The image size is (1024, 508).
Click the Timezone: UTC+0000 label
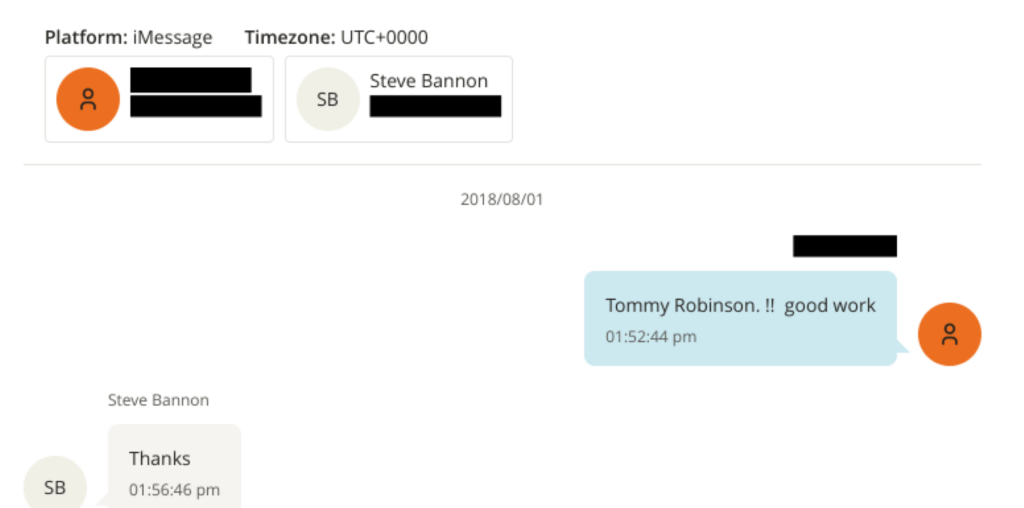pos(336,38)
